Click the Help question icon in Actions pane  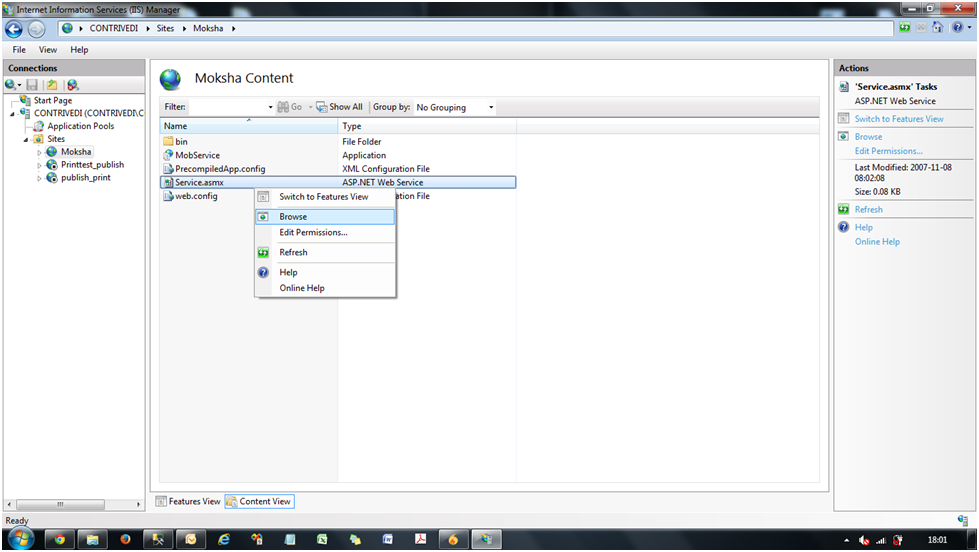click(x=844, y=227)
